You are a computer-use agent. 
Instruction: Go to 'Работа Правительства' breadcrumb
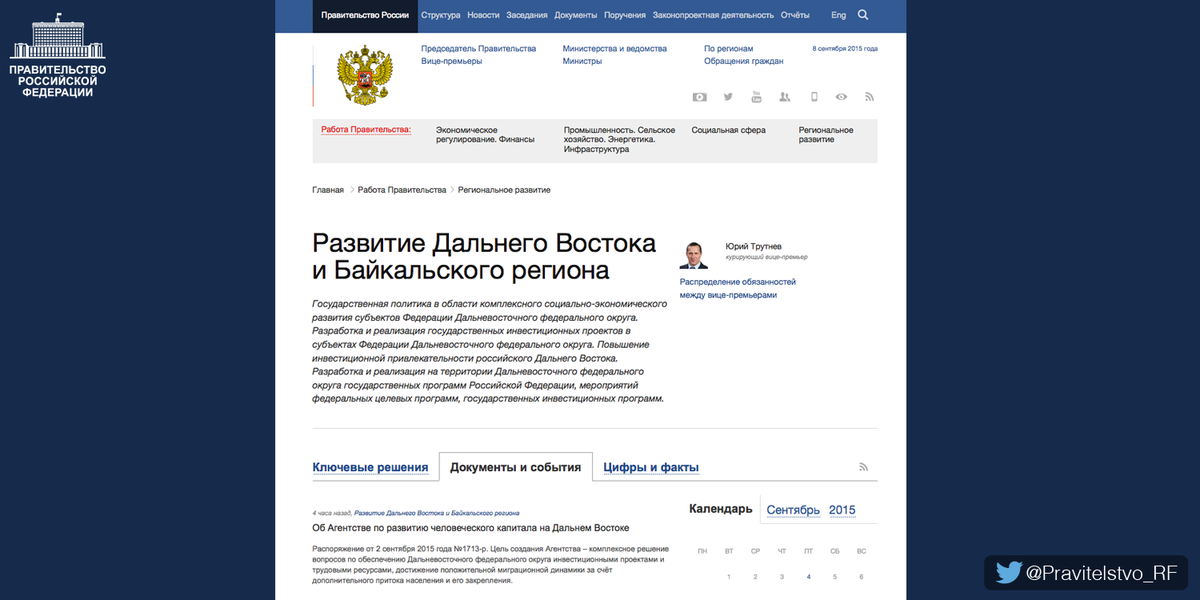pyautogui.click(x=402, y=190)
